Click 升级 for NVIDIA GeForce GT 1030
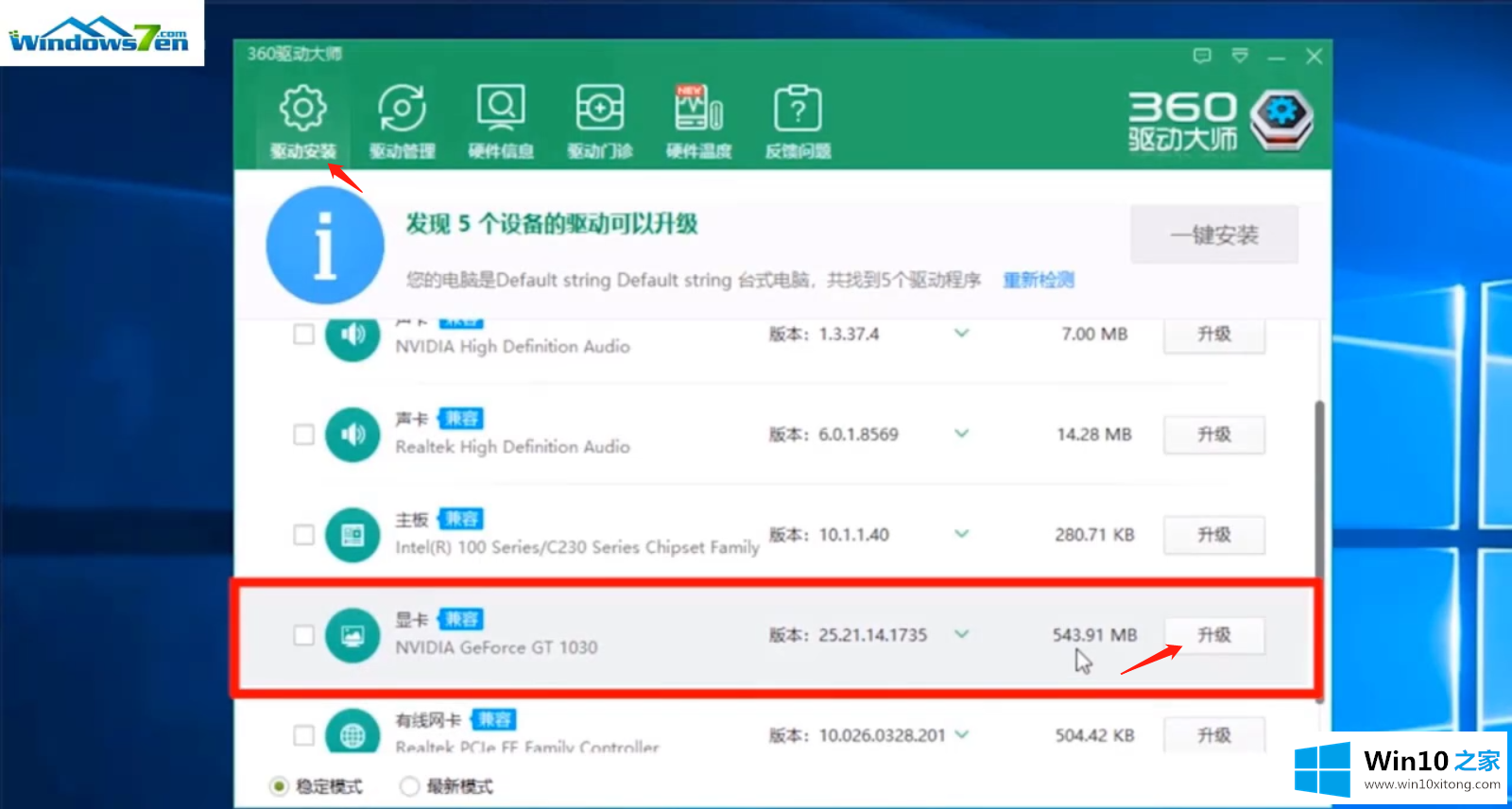 point(1214,635)
